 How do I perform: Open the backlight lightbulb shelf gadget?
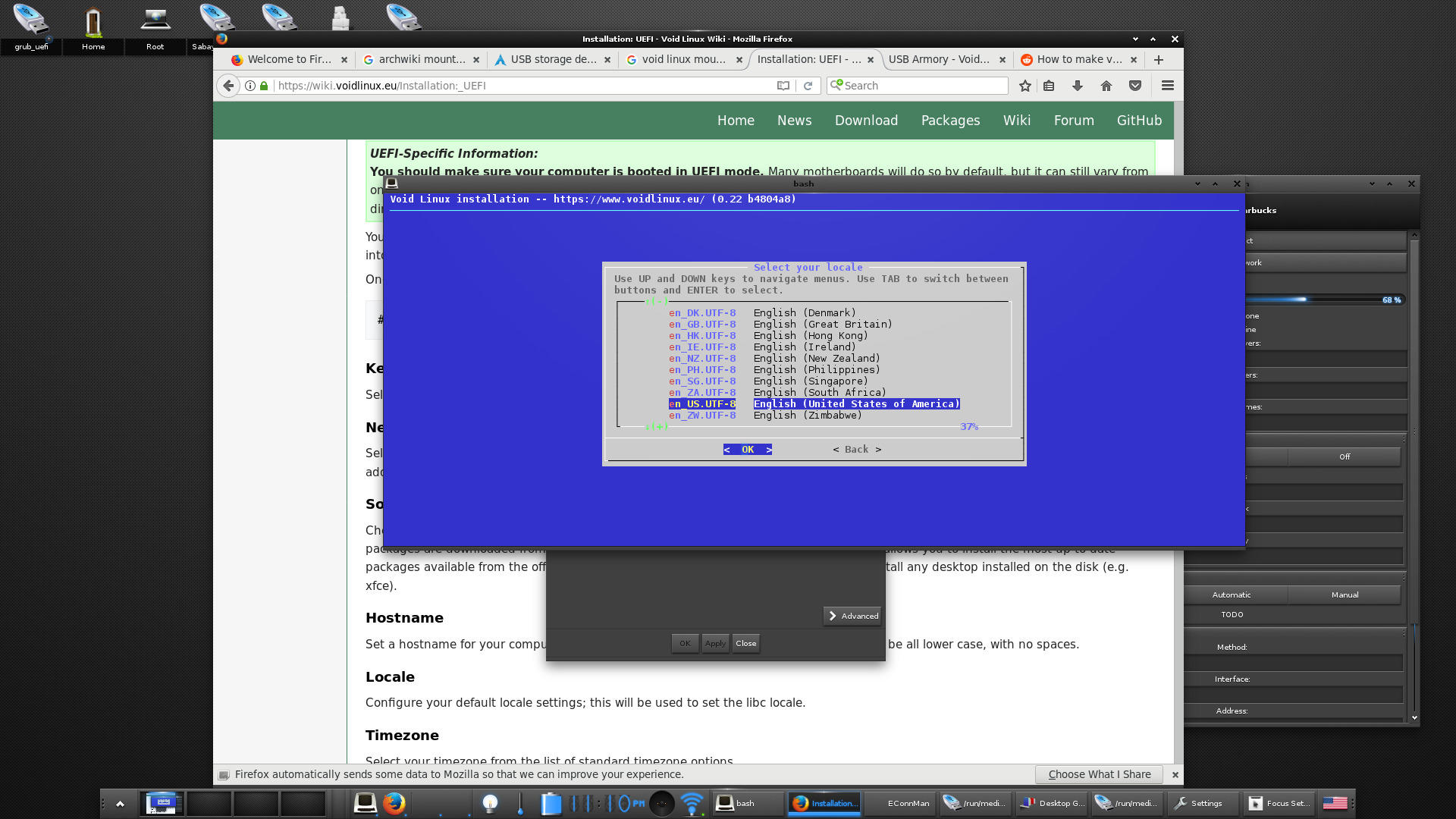[490, 803]
